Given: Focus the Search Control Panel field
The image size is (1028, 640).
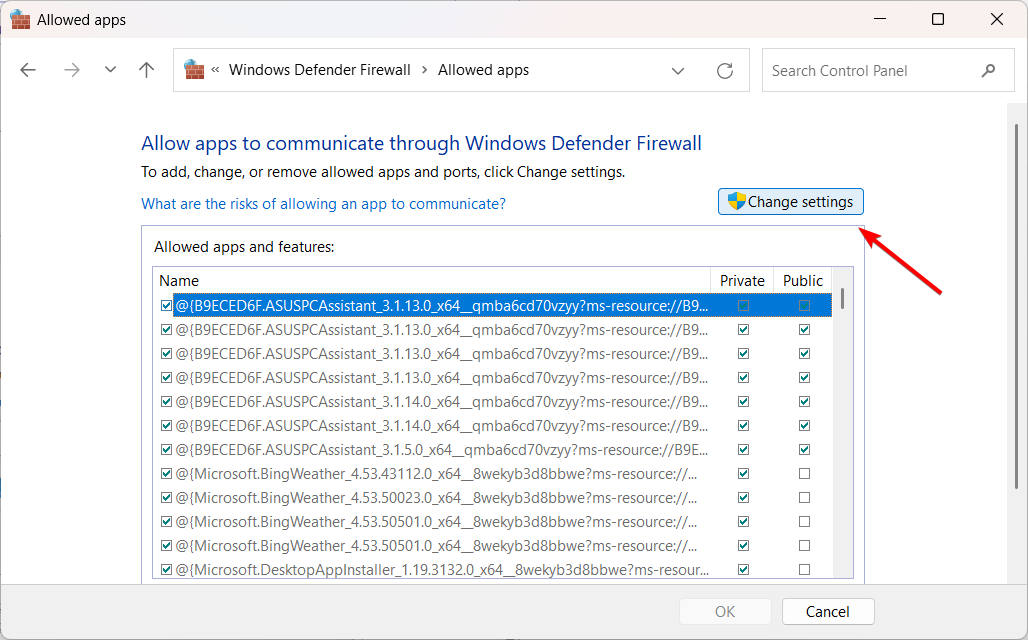Looking at the screenshot, I should (870, 71).
